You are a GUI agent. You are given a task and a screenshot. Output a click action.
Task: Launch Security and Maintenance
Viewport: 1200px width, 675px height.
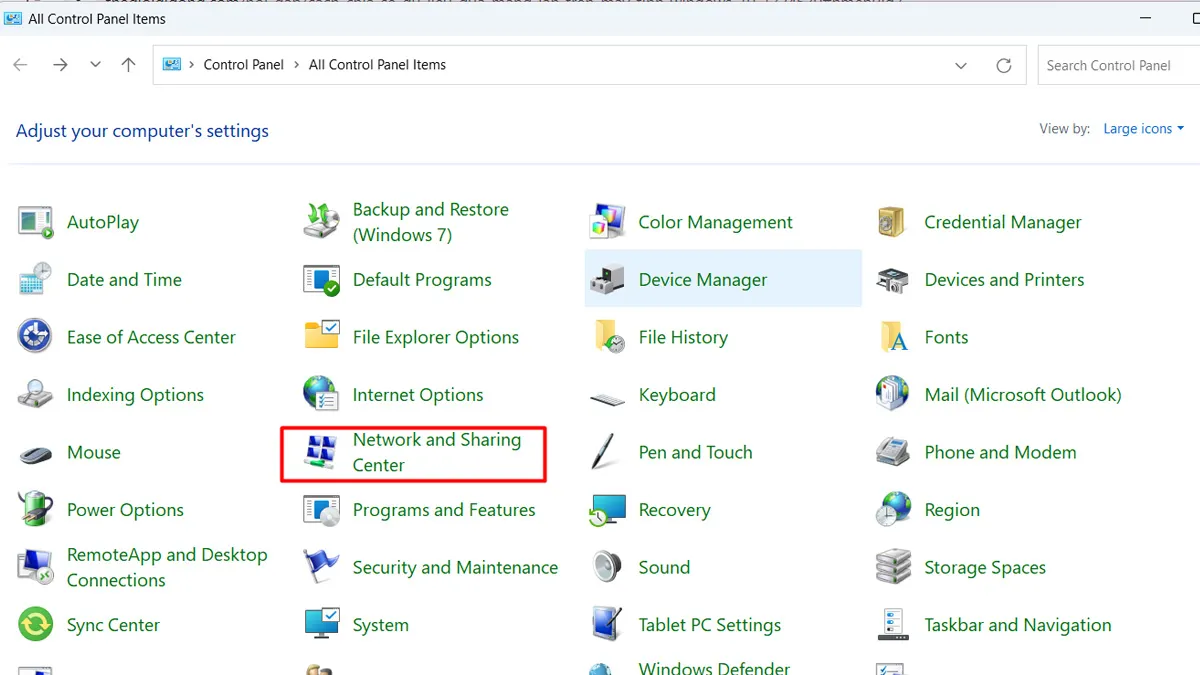click(x=455, y=567)
